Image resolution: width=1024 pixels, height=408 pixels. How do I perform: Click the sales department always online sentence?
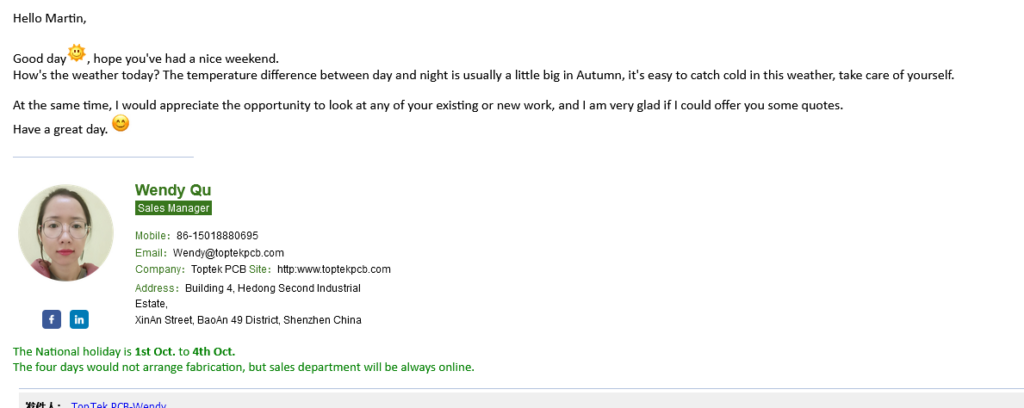(244, 367)
